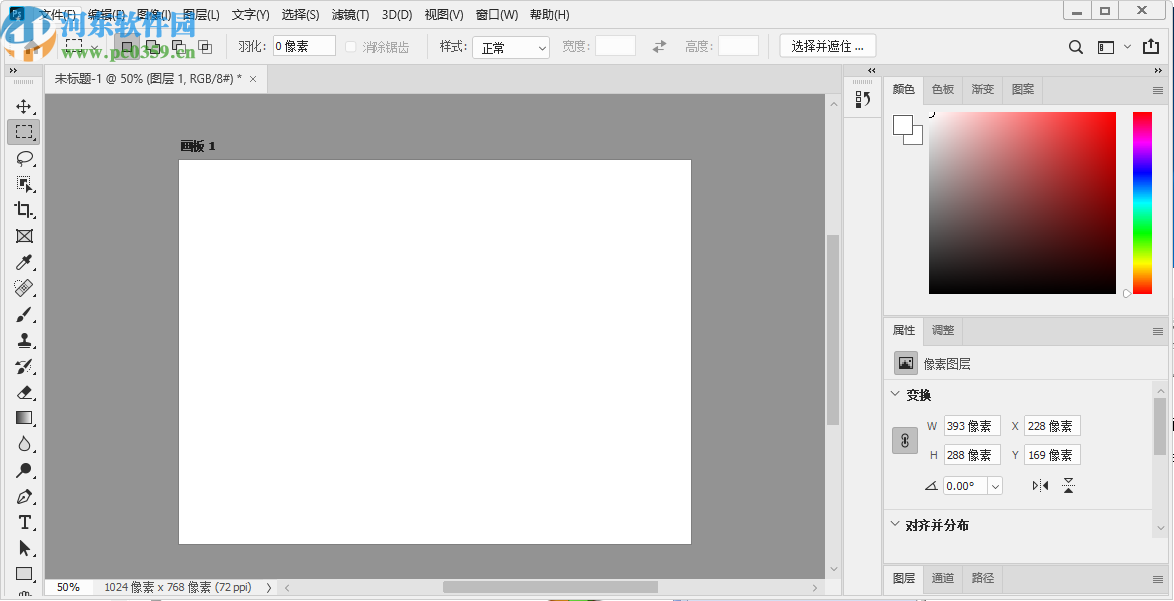
Task: Click the 选择并遮住 button
Action: [x=827, y=45]
